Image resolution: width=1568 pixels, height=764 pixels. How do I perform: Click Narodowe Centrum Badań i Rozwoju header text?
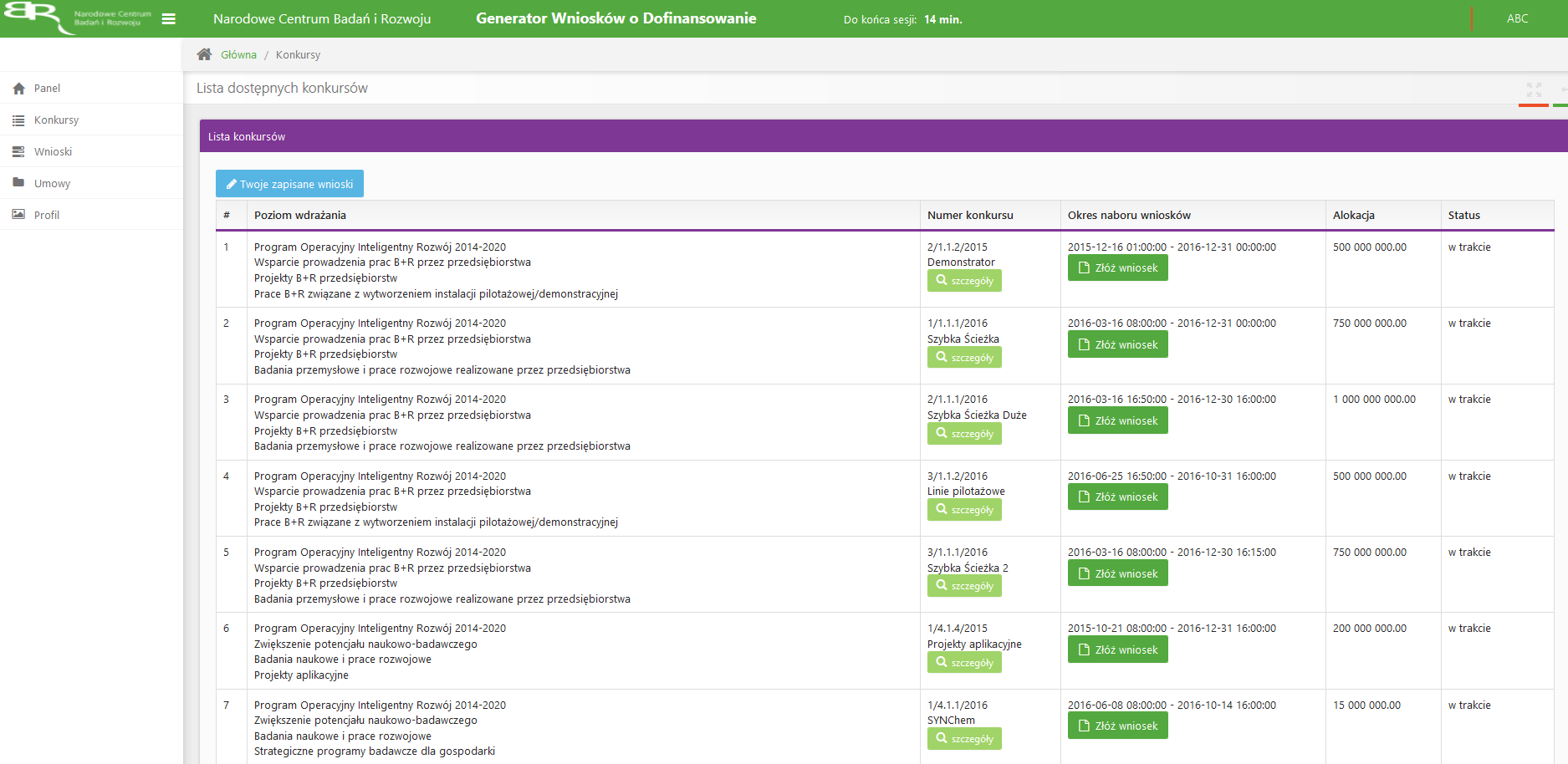[x=322, y=18]
